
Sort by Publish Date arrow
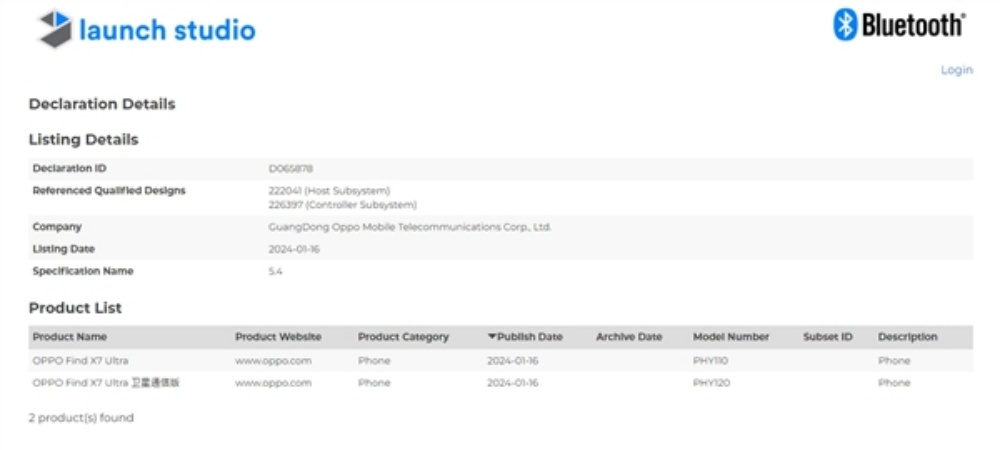(492, 337)
